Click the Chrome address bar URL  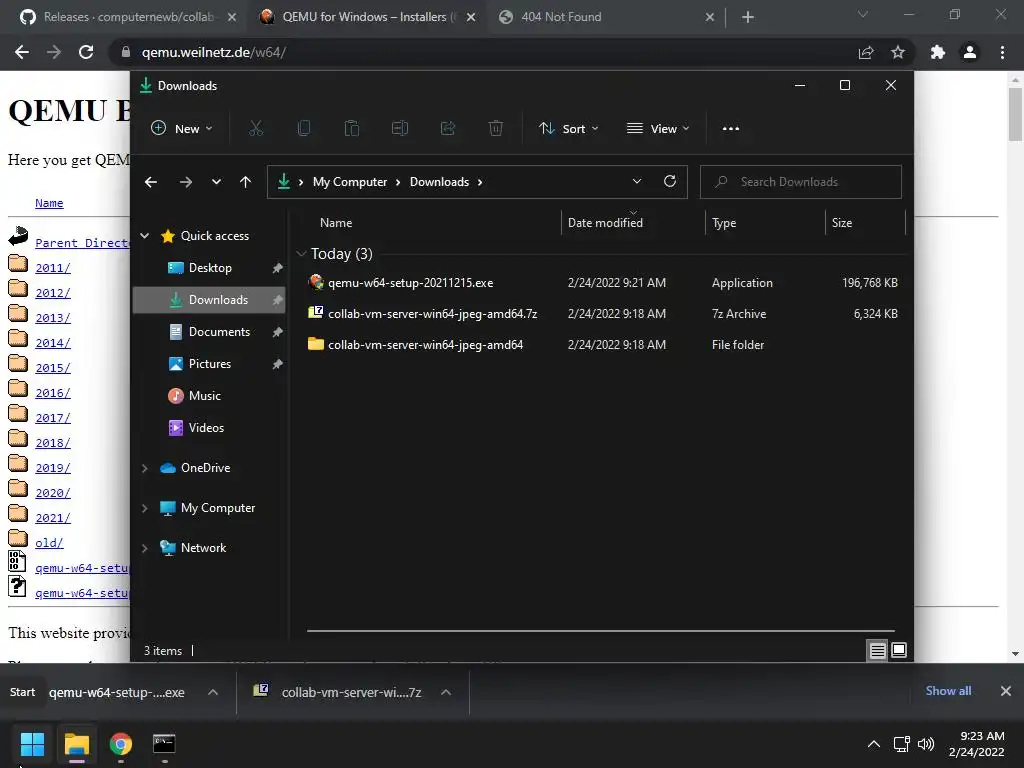click(214, 52)
